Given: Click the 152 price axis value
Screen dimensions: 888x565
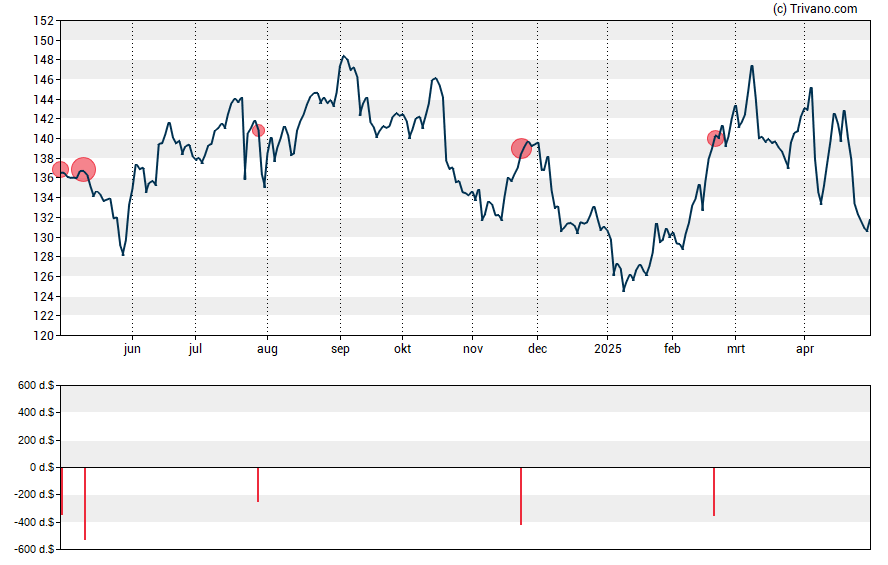Looking at the screenshot, I should [44, 21].
